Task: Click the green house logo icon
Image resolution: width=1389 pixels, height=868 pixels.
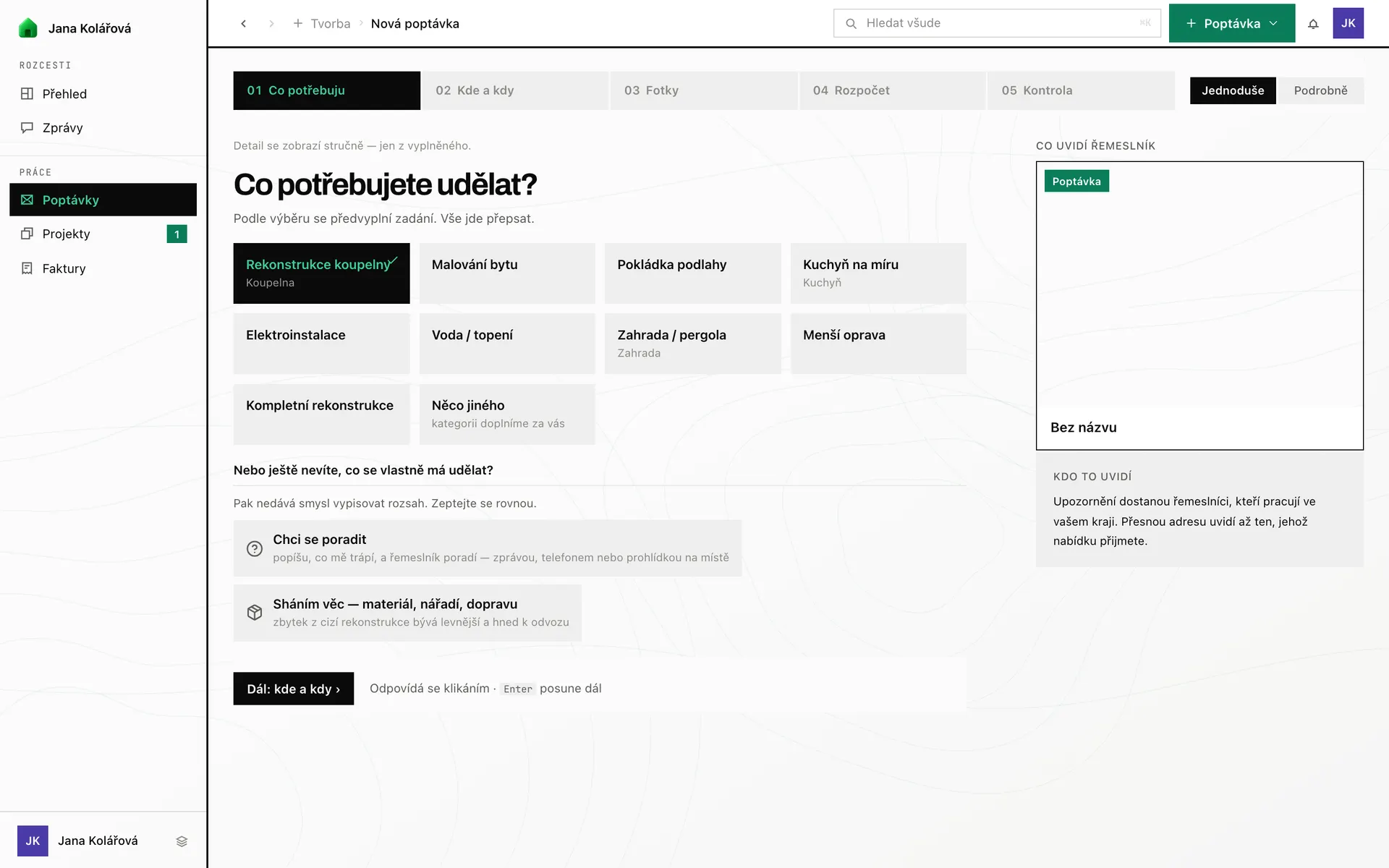Action: click(x=27, y=28)
